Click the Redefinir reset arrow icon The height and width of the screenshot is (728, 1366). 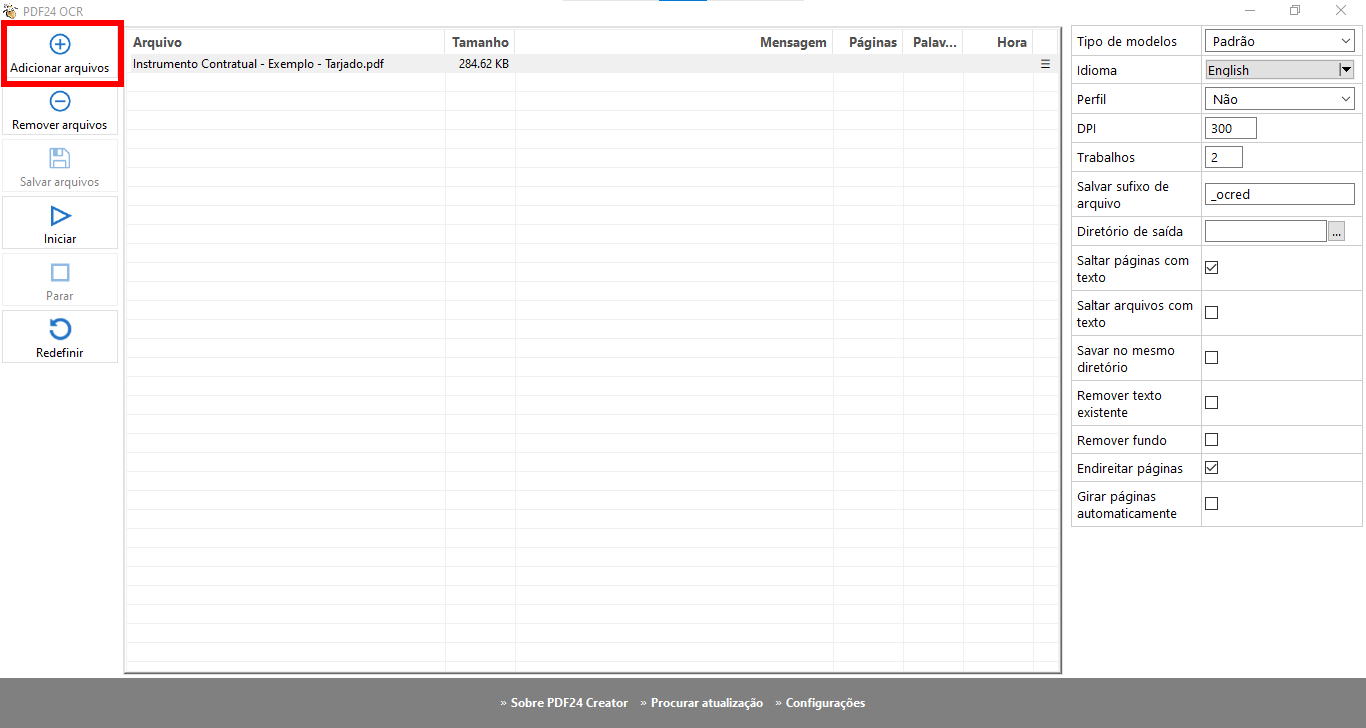[60, 329]
